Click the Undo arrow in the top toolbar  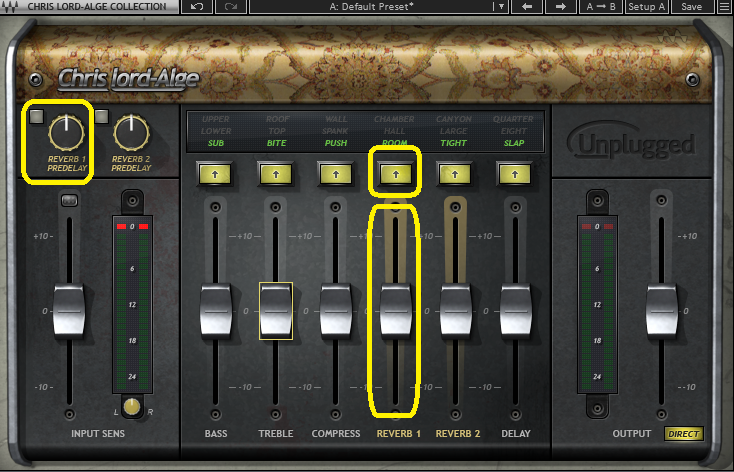[x=195, y=7]
